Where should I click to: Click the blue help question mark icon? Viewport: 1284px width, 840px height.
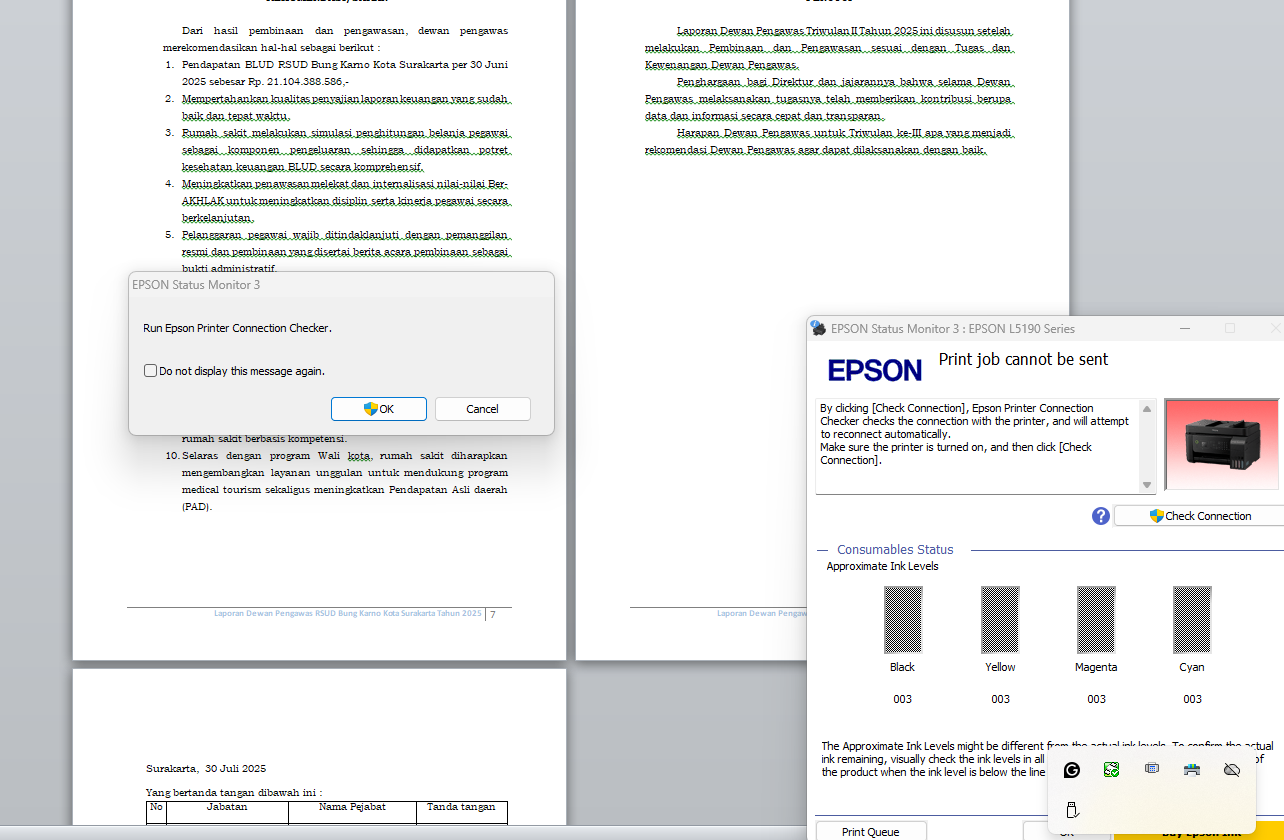point(1101,516)
